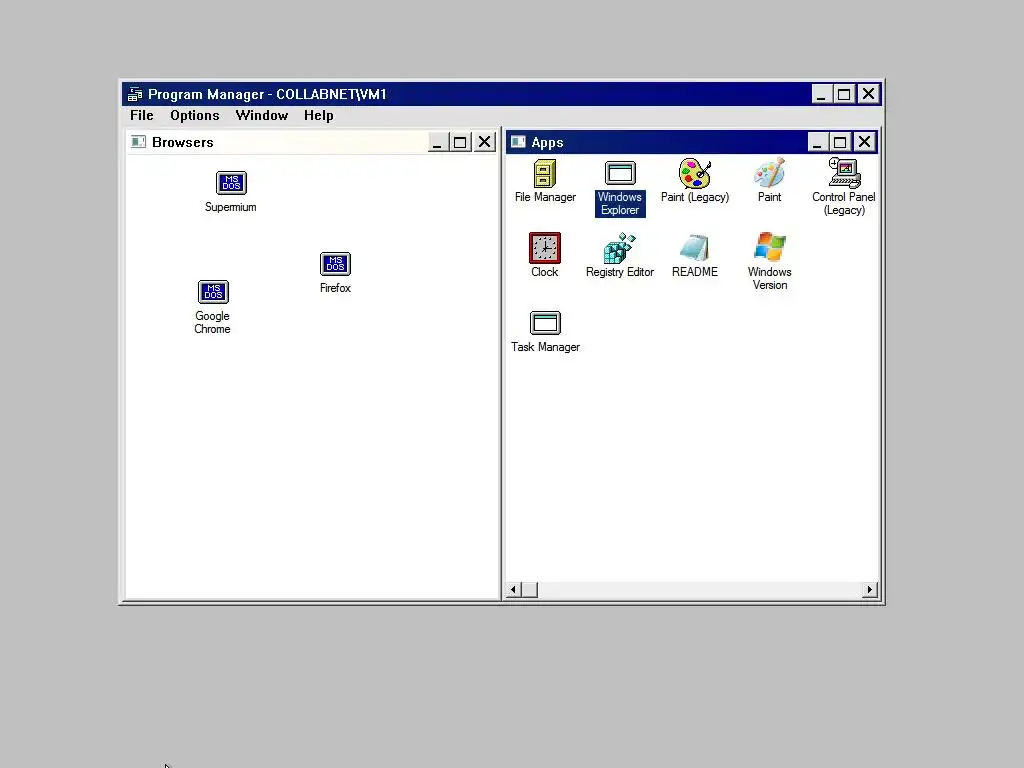Close the Apps group window
The width and height of the screenshot is (1024, 768).
click(864, 142)
